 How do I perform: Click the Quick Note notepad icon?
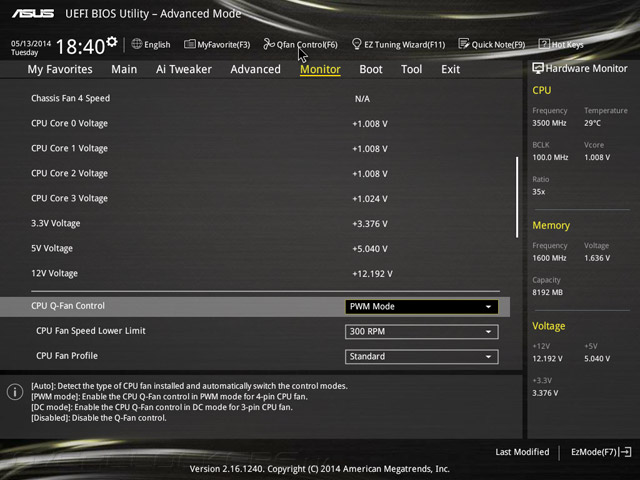464,44
